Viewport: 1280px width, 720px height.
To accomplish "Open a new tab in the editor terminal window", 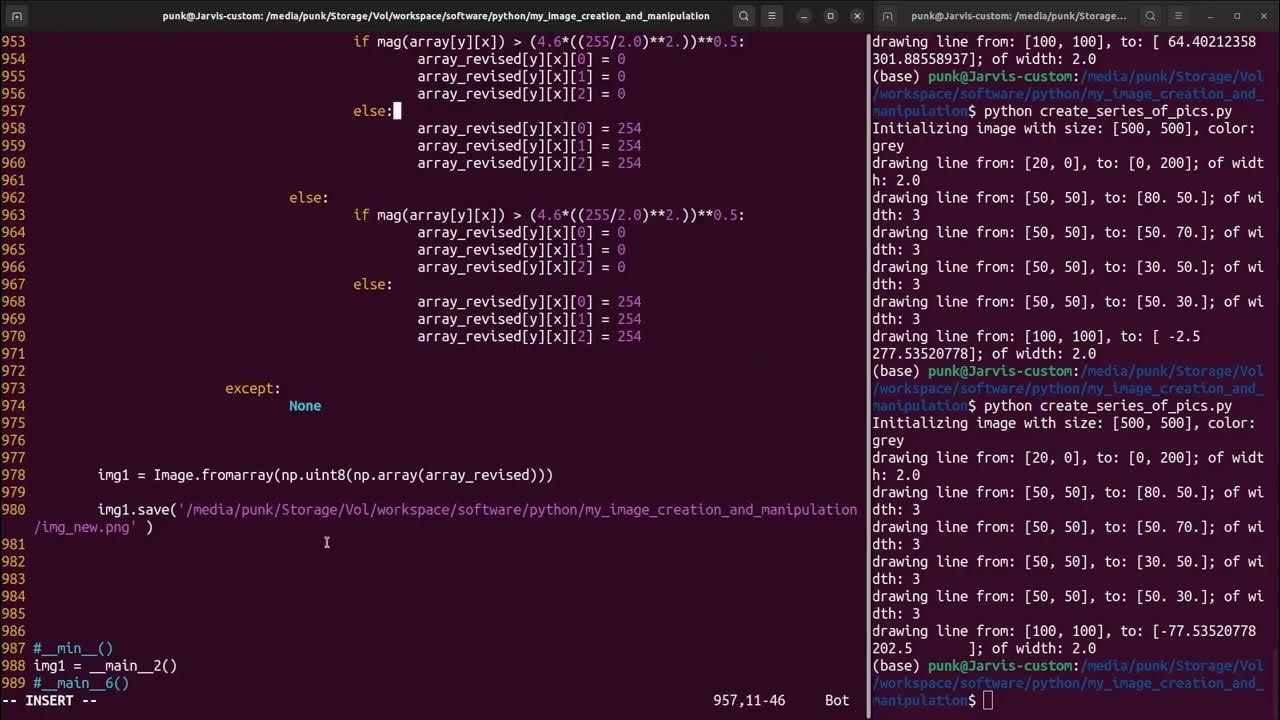I will pyautogui.click(x=17, y=16).
